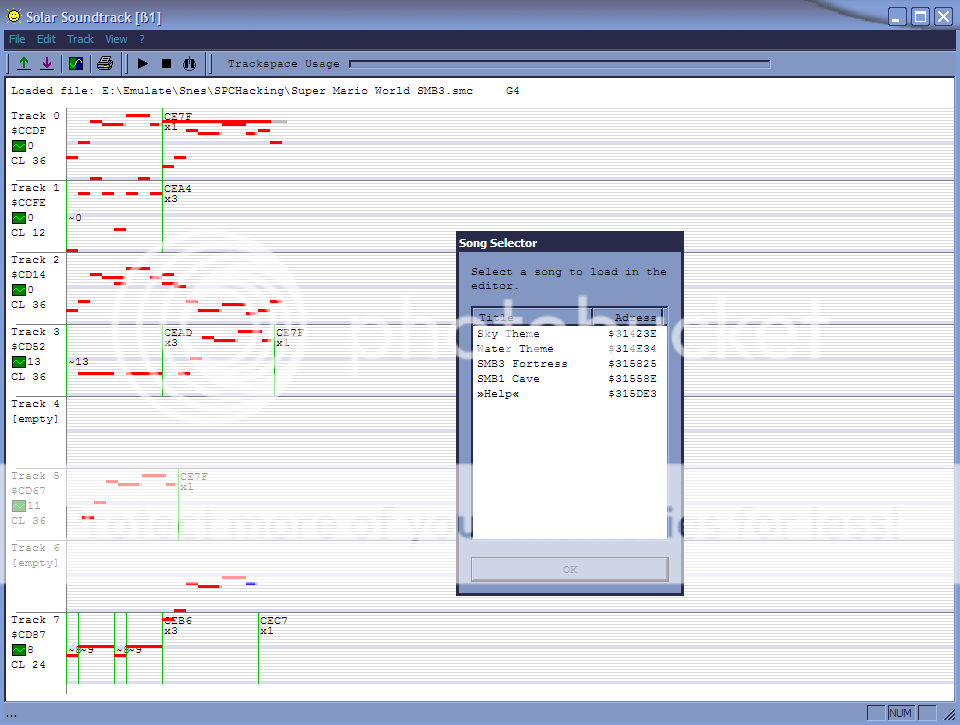This screenshot has height=725, width=960.
Task: Click the Trackspace Usage progress bar
Action: point(560,64)
